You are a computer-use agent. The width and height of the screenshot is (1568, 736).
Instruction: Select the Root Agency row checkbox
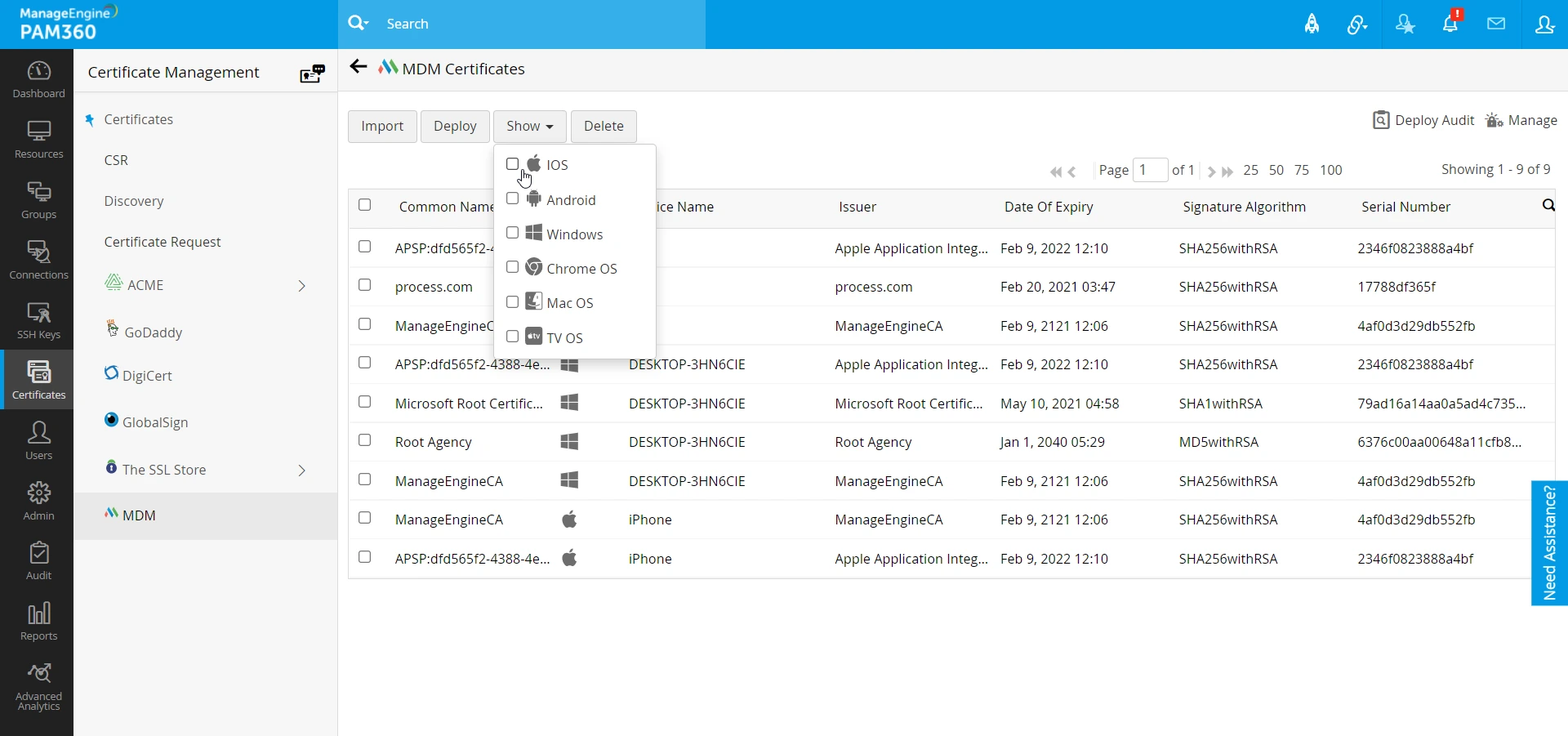(x=365, y=441)
